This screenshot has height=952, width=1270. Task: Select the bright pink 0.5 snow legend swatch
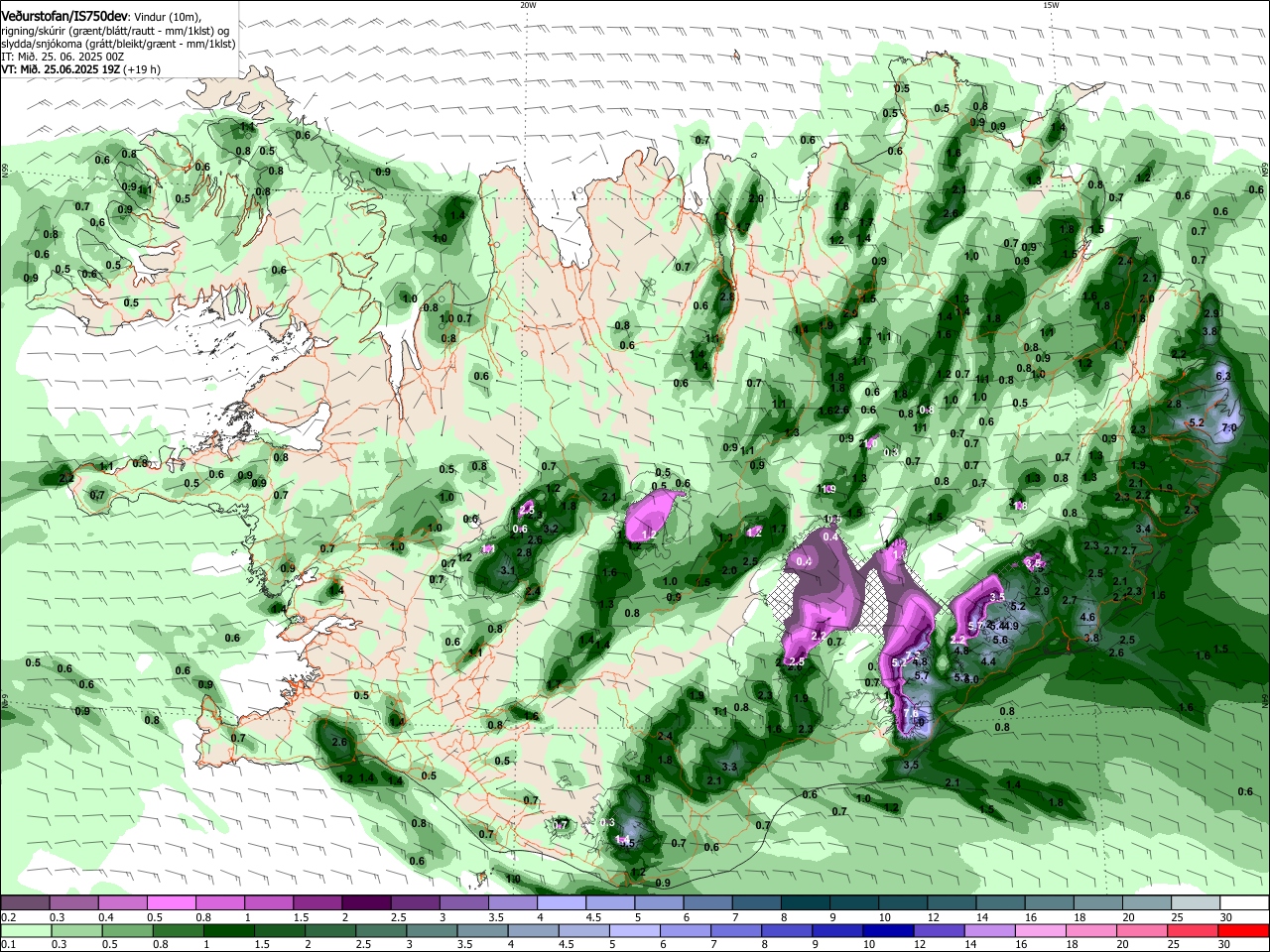[x=171, y=903]
